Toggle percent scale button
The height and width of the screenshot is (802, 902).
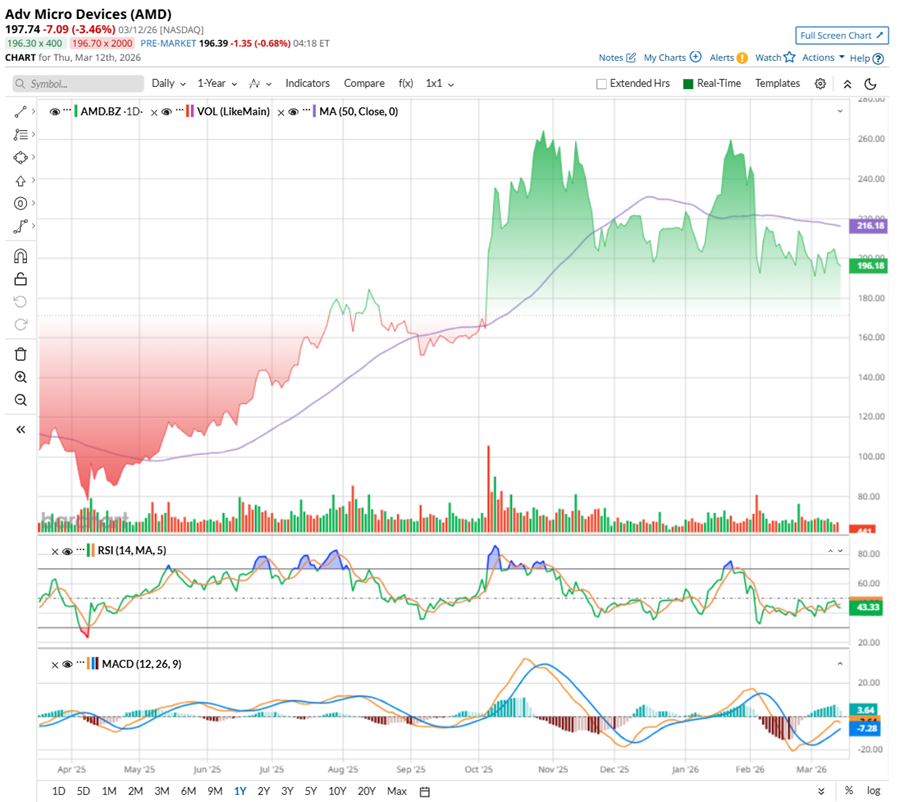tap(849, 790)
